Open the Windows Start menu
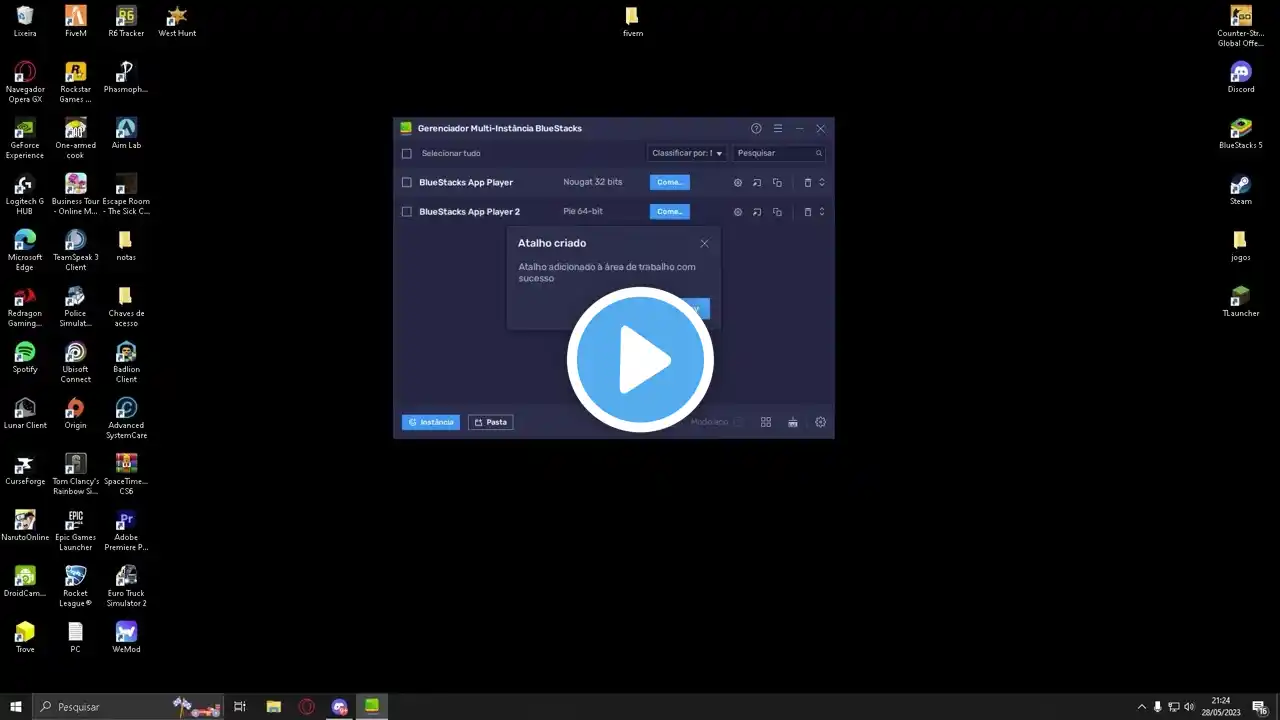 click(16, 707)
